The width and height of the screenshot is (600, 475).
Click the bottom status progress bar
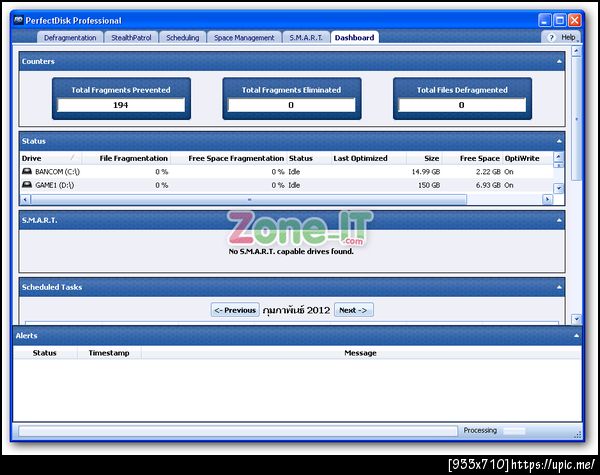(238, 431)
